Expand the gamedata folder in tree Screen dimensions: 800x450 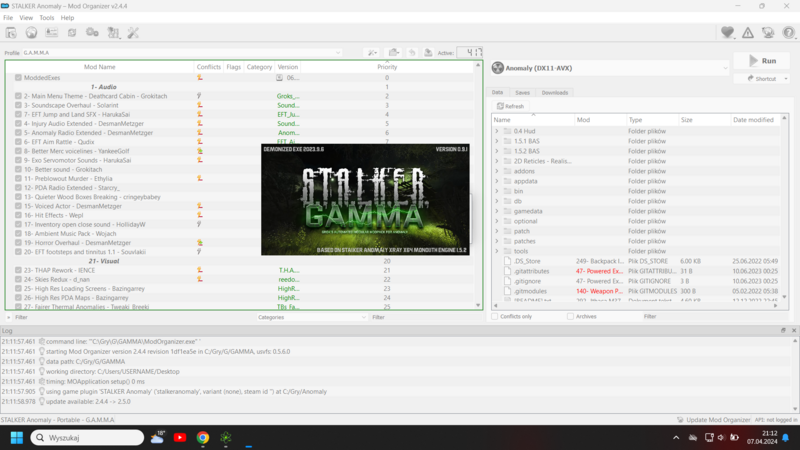coord(497,211)
